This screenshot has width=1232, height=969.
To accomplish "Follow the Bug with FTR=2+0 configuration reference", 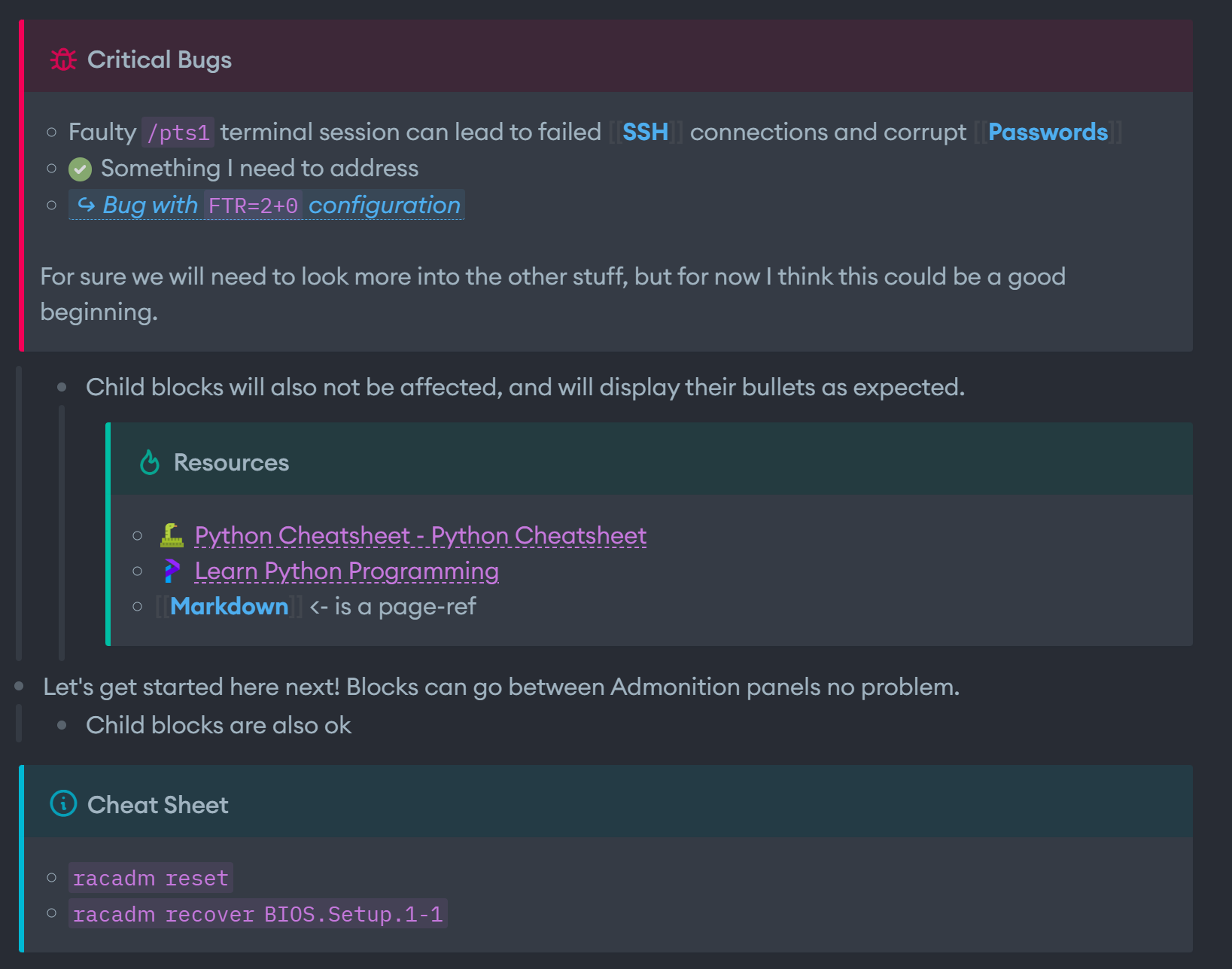I will click(x=384, y=205).
